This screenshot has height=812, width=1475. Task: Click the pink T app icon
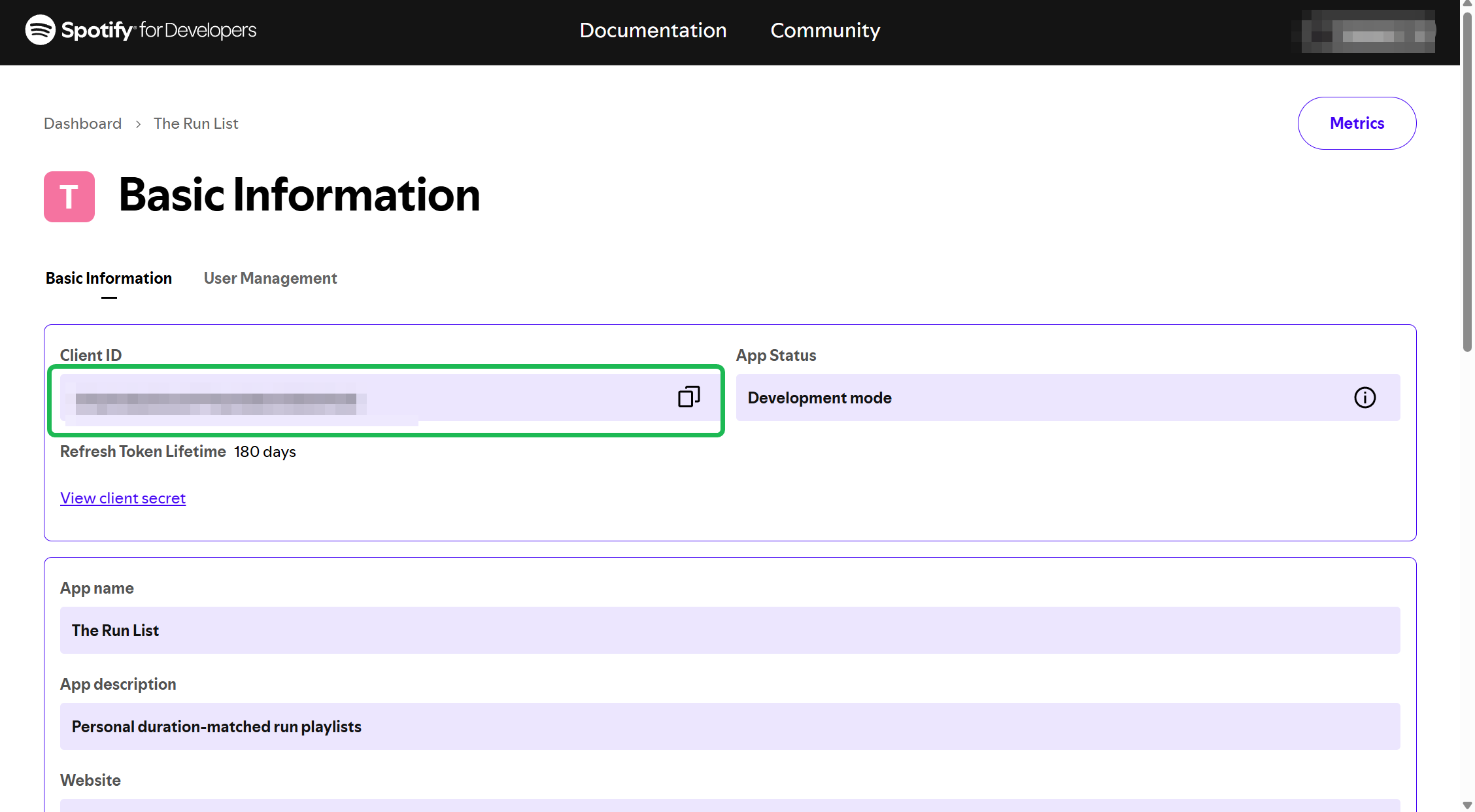[69, 197]
